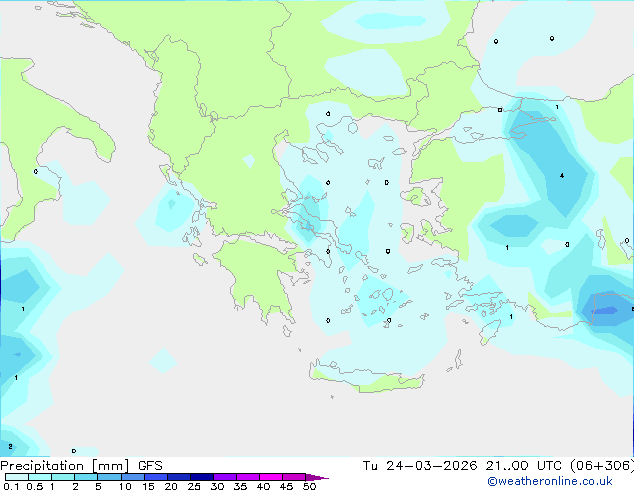
Task: Click the '21..00 UTC' time text
Action: point(524,466)
